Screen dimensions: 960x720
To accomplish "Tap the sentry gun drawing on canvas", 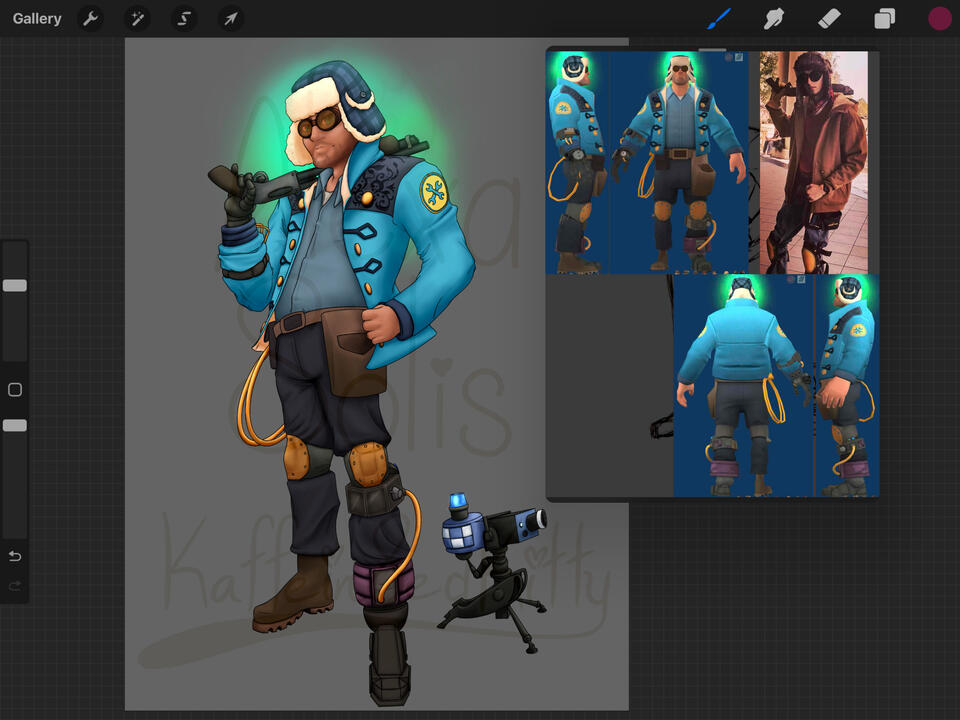I will coord(495,565).
